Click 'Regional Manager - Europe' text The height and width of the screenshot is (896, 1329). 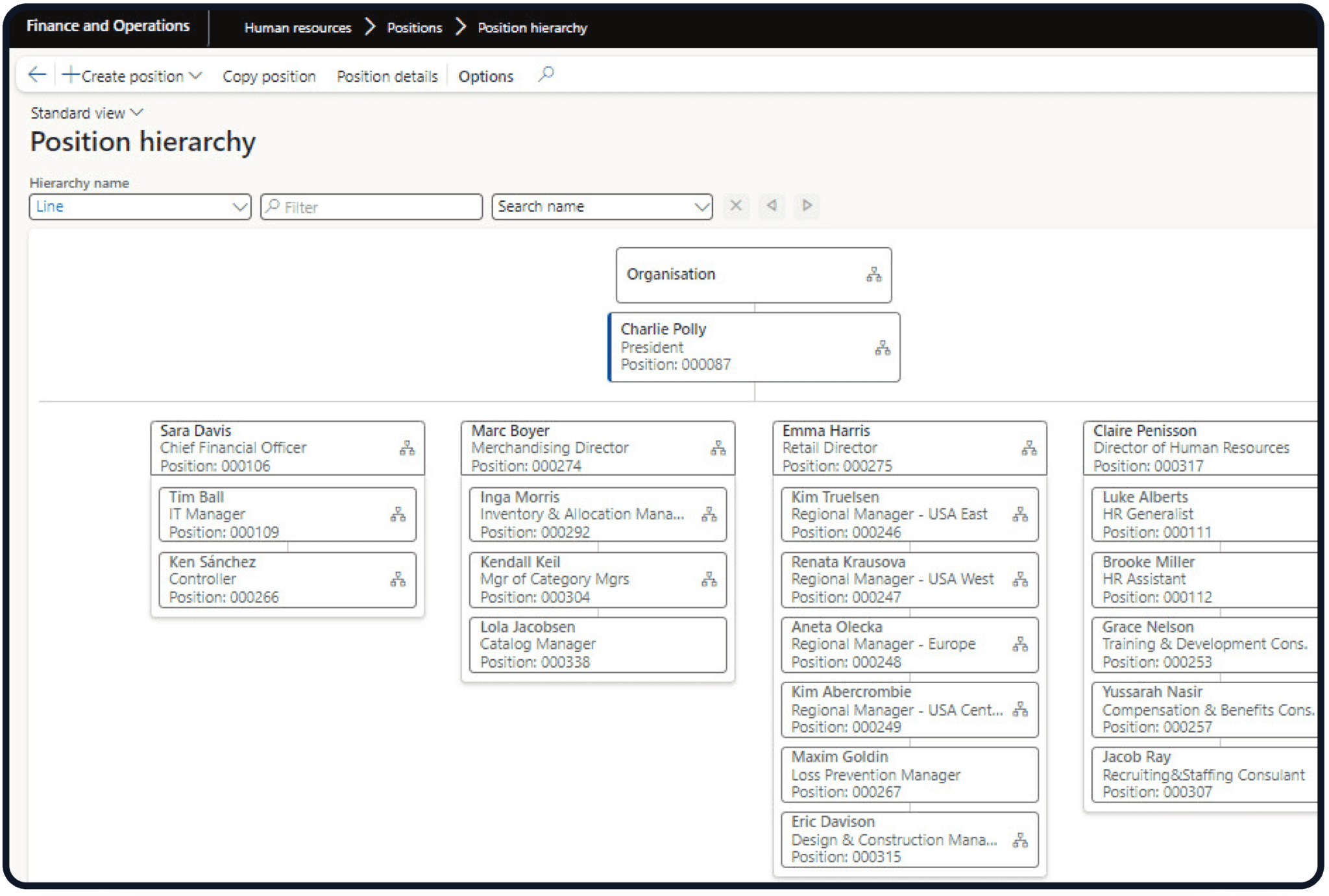[x=883, y=644]
